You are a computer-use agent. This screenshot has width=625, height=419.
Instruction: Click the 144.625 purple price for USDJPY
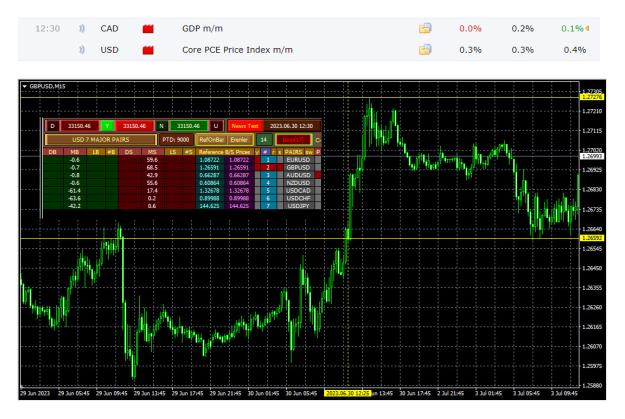pos(239,206)
